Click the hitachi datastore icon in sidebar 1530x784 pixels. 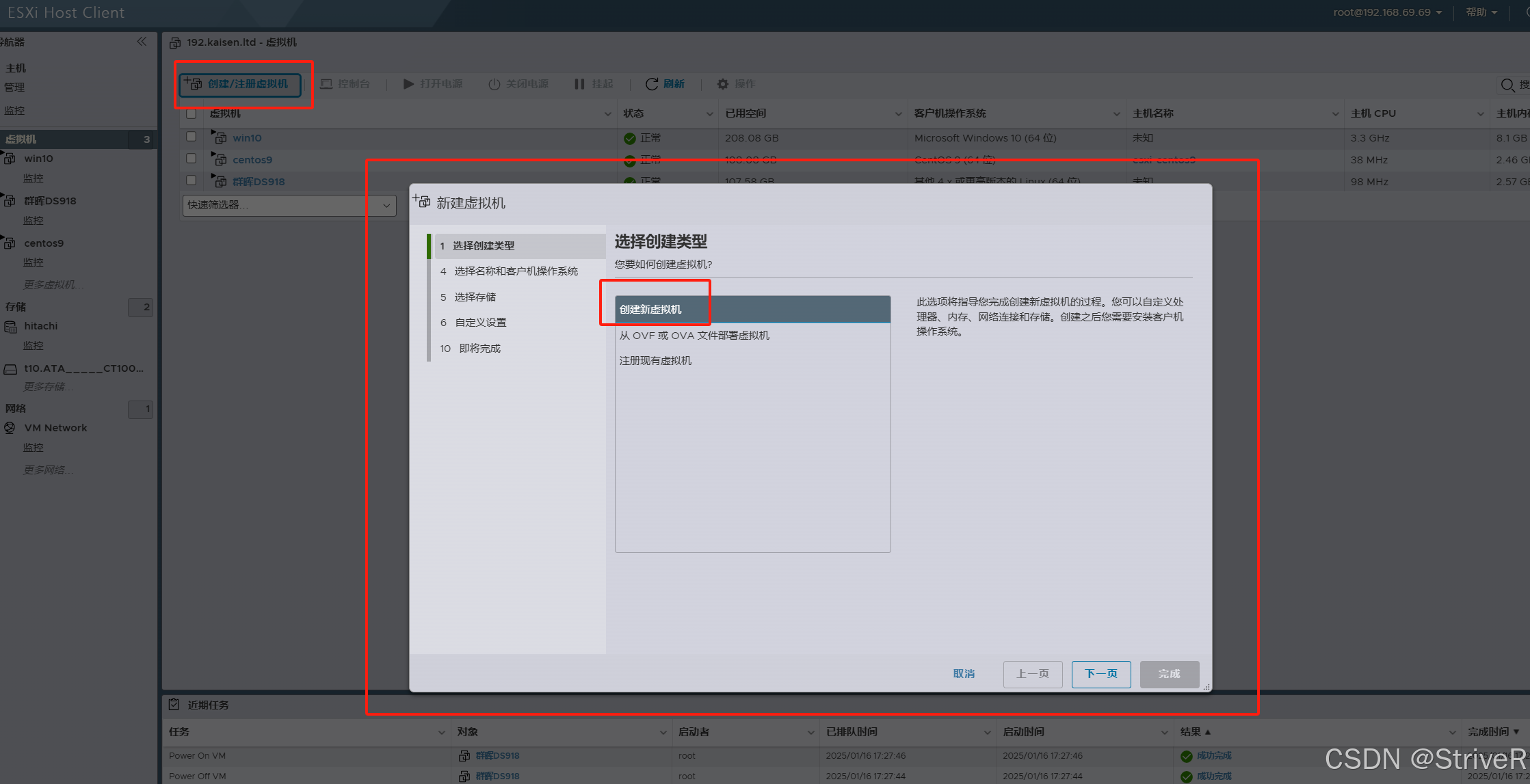[x=10, y=327]
